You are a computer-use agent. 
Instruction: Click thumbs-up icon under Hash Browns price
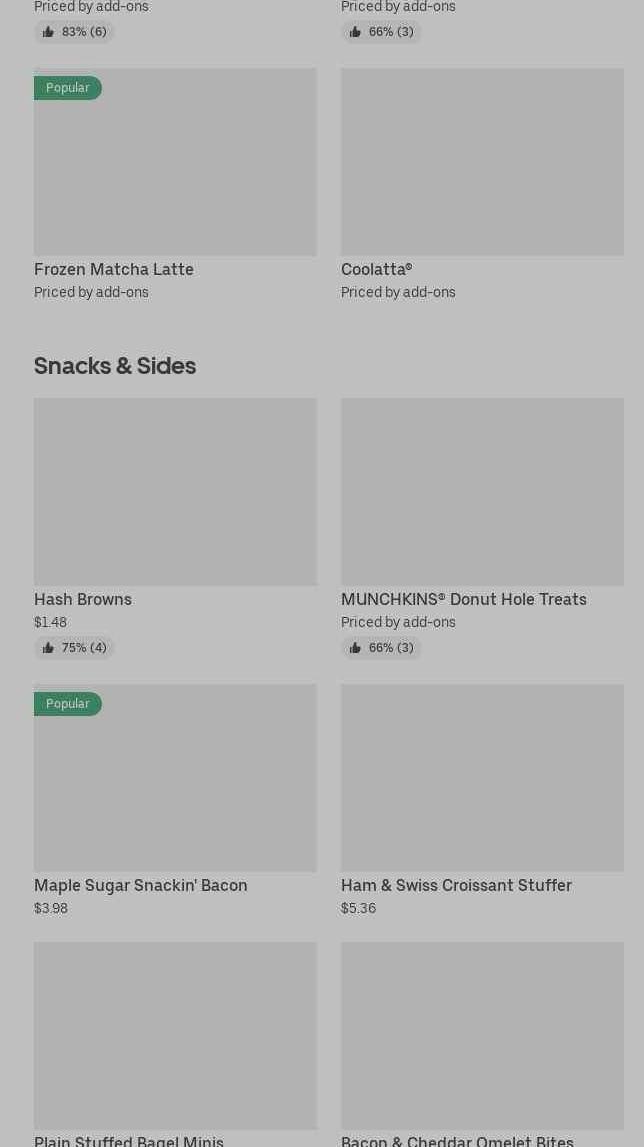click(x=48, y=648)
